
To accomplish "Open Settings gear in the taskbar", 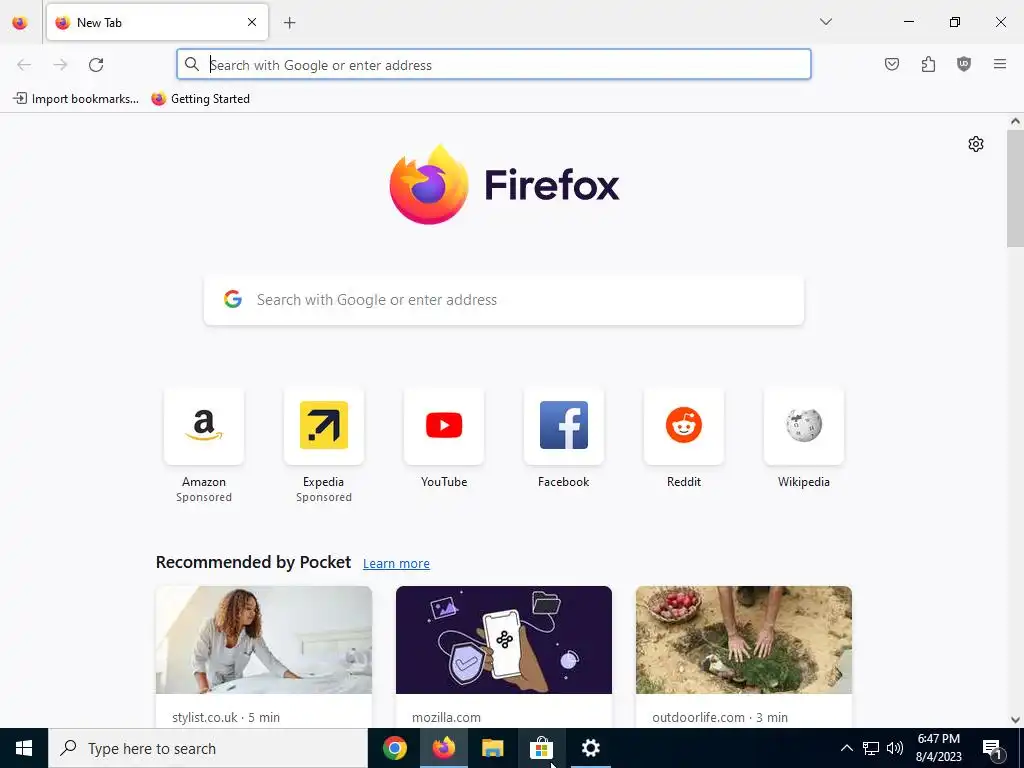I will click(590, 748).
